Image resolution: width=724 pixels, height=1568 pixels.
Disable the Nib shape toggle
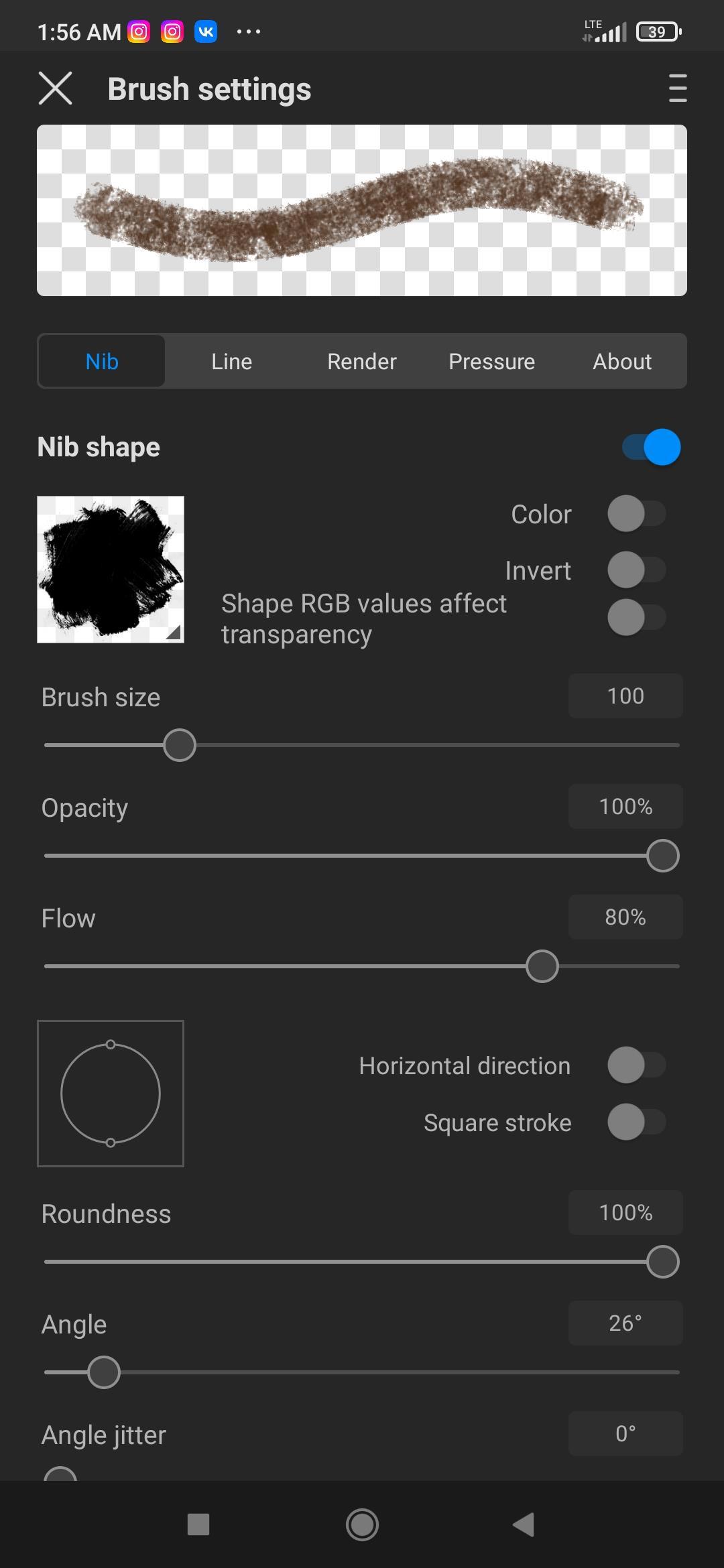click(651, 447)
